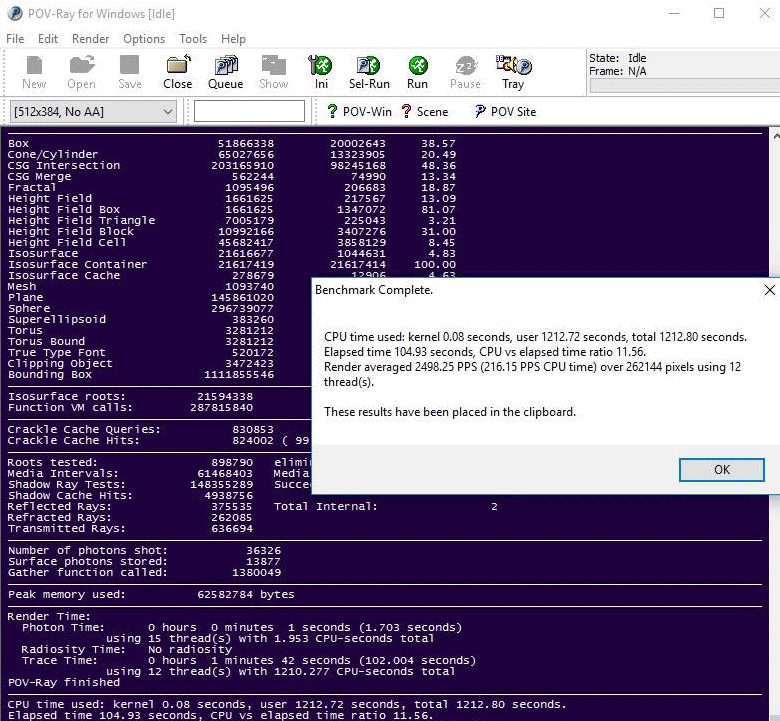Click the POV-Ray title bar app icon
780x721 pixels.
tap(14, 13)
